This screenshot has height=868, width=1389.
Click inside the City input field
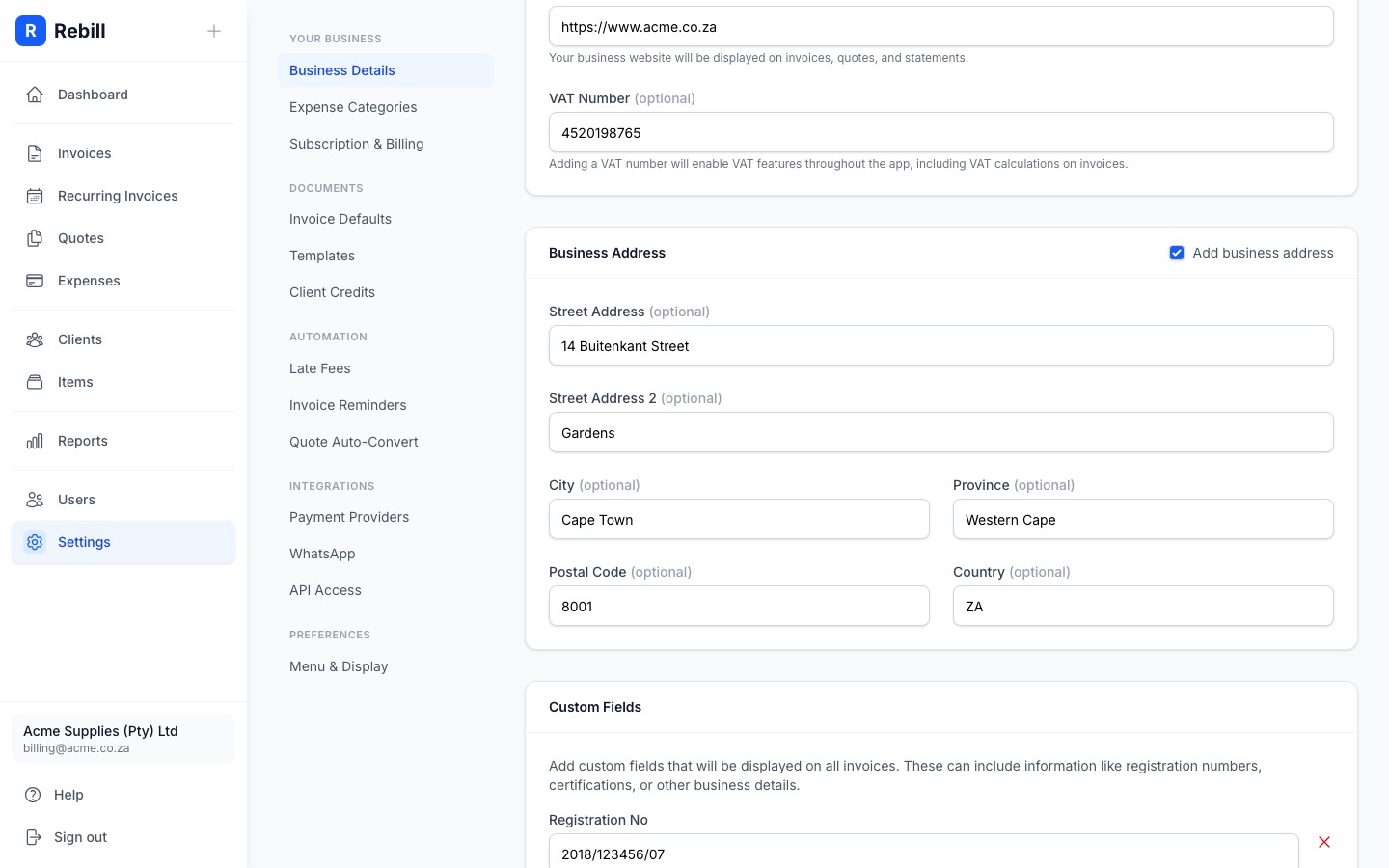click(x=739, y=519)
